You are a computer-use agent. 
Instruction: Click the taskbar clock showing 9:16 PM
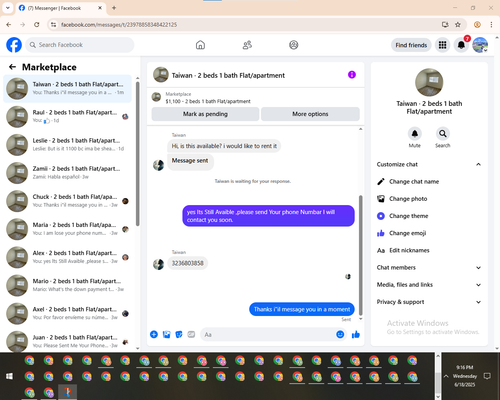(465, 376)
